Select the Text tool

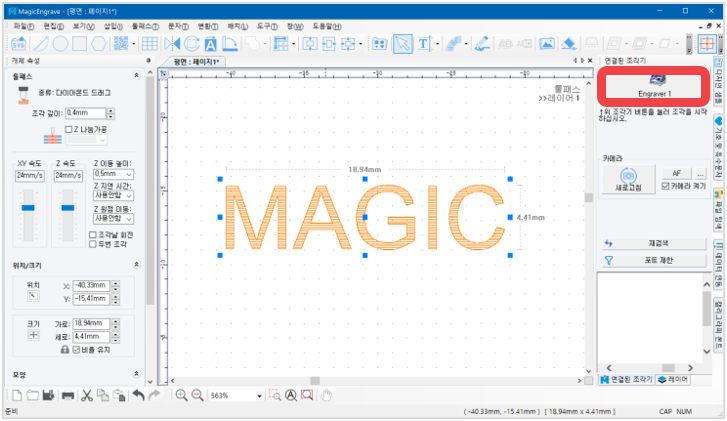click(x=424, y=44)
